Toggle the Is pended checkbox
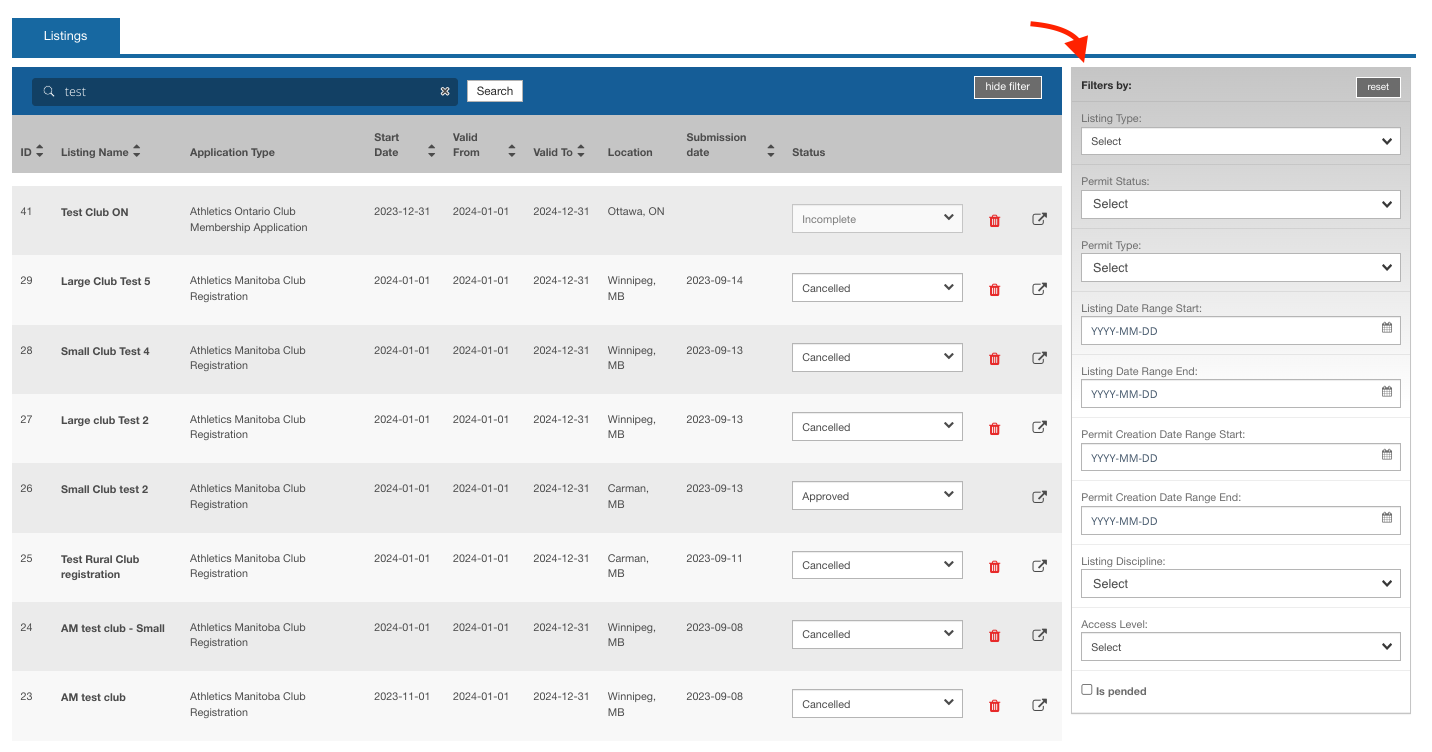 click(x=1087, y=690)
